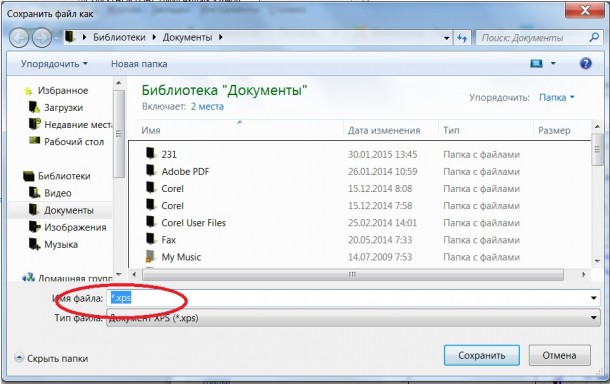The width and height of the screenshot is (610, 384).
Task: Click the Имя файла input field
Action: pyautogui.click(x=353, y=298)
